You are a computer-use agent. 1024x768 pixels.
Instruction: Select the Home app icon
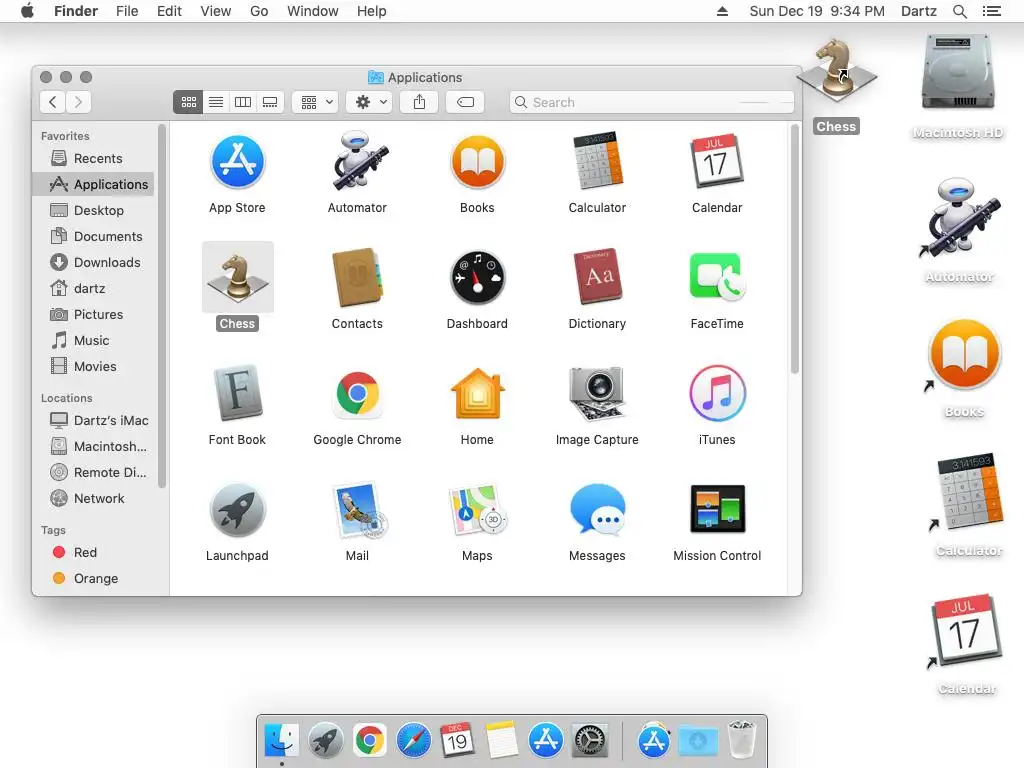click(x=477, y=393)
